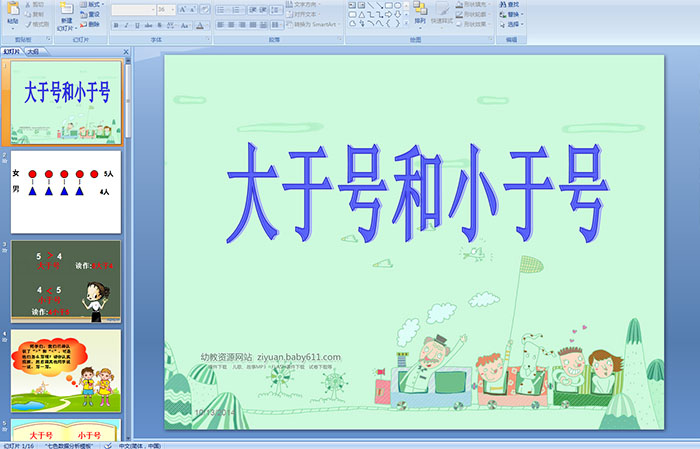The width and height of the screenshot is (700, 449).
Task: Click the Increase Font Size icon
Action: pyautogui.click(x=180, y=9)
